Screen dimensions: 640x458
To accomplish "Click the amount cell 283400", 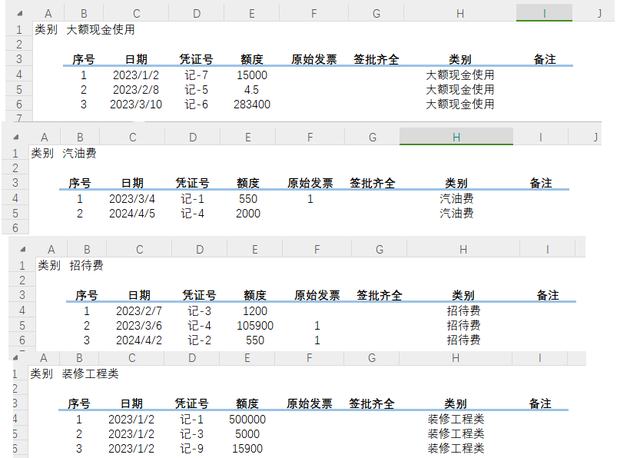I will click(252, 104).
